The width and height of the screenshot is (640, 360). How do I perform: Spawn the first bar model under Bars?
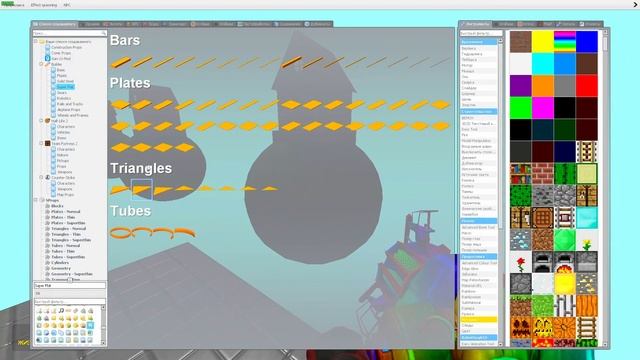121,62
